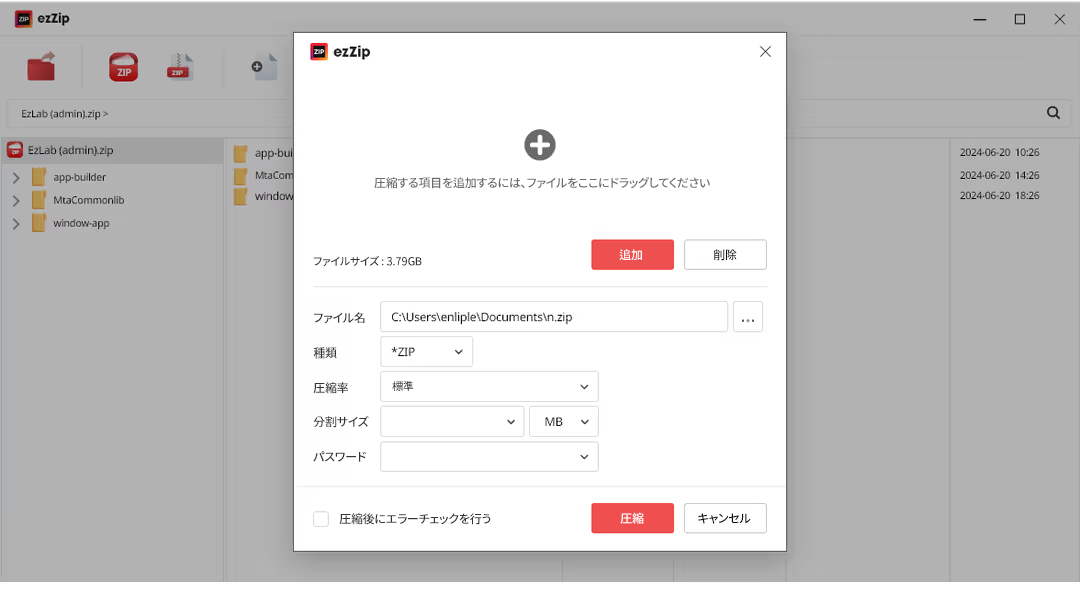Click the add file toolbar icon
Image resolution: width=1080 pixels, height=602 pixels.
click(264, 67)
